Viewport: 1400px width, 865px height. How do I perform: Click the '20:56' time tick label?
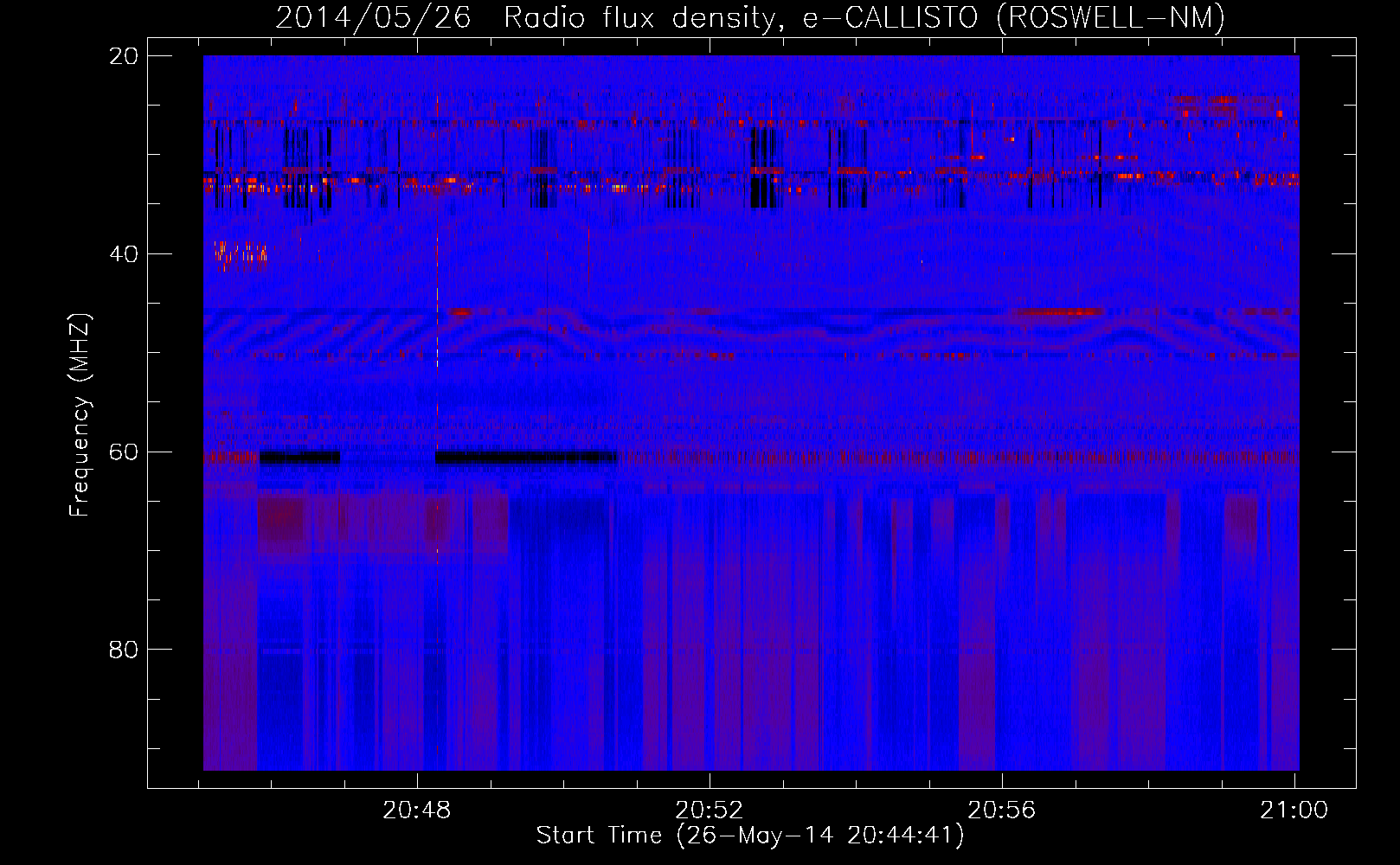[1001, 811]
